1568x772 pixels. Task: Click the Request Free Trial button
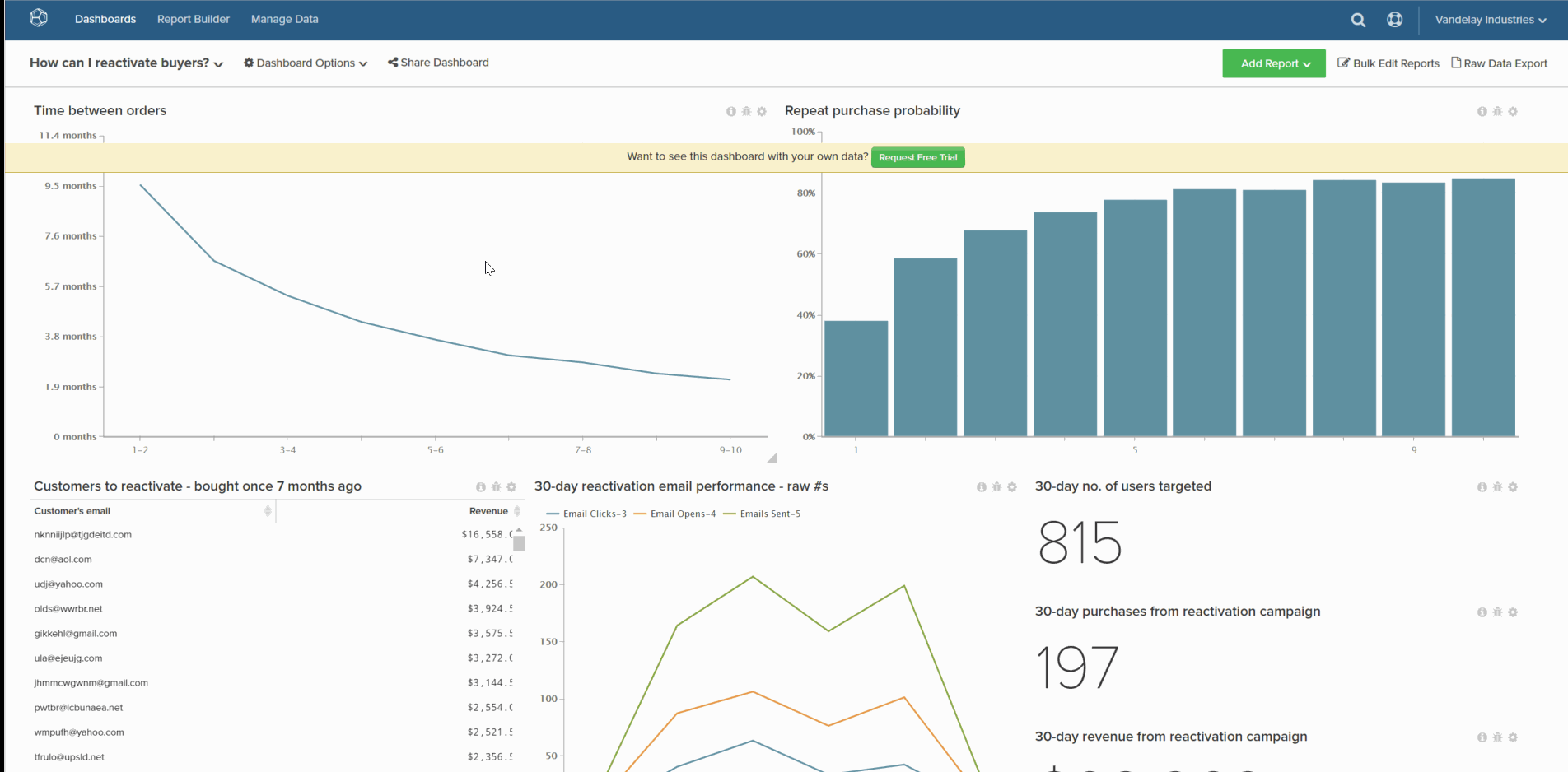[917, 157]
